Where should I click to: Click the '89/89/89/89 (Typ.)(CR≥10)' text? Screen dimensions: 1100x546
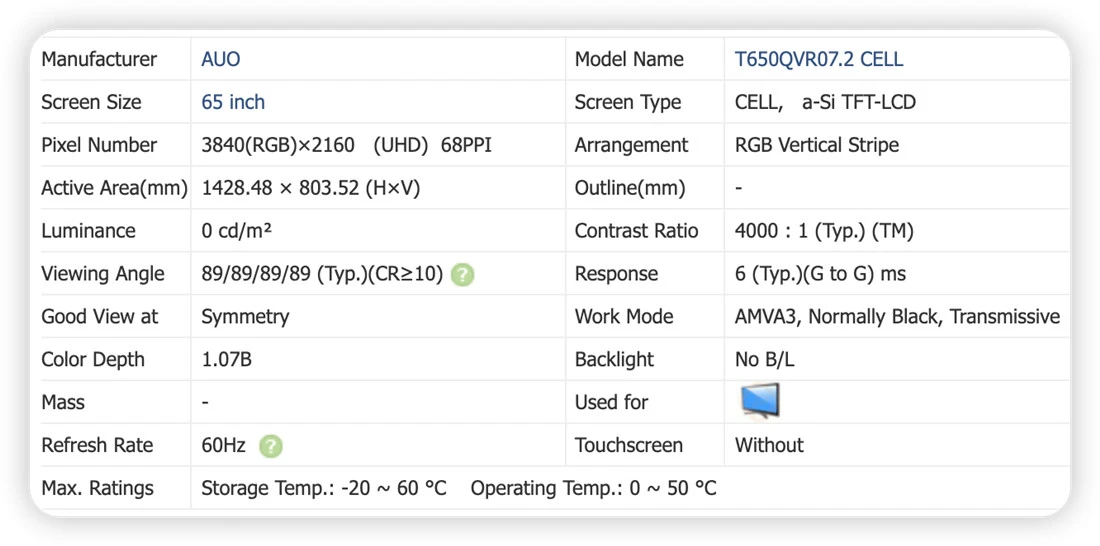[x=322, y=274]
